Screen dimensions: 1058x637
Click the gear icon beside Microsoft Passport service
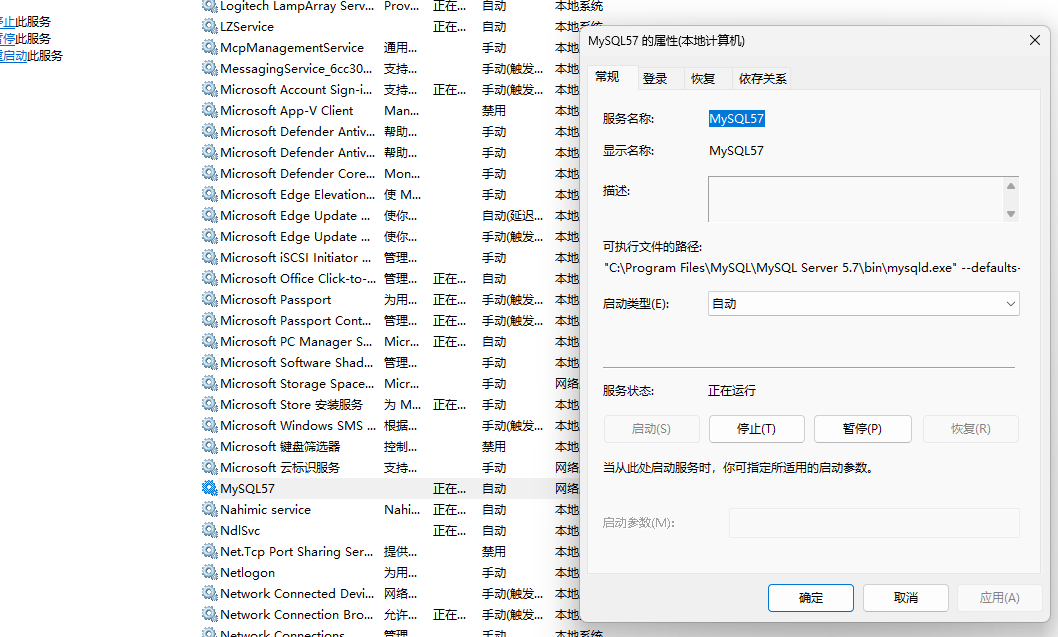point(209,299)
